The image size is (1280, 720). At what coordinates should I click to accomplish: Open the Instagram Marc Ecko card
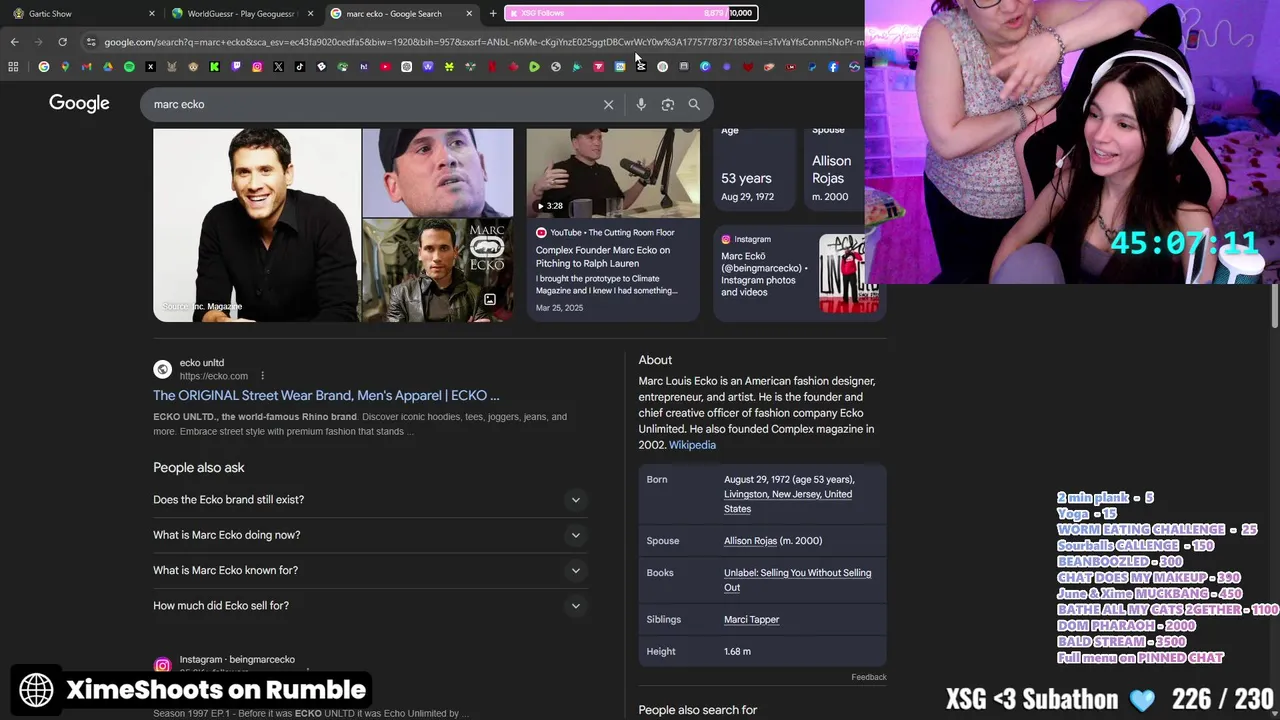(799, 273)
